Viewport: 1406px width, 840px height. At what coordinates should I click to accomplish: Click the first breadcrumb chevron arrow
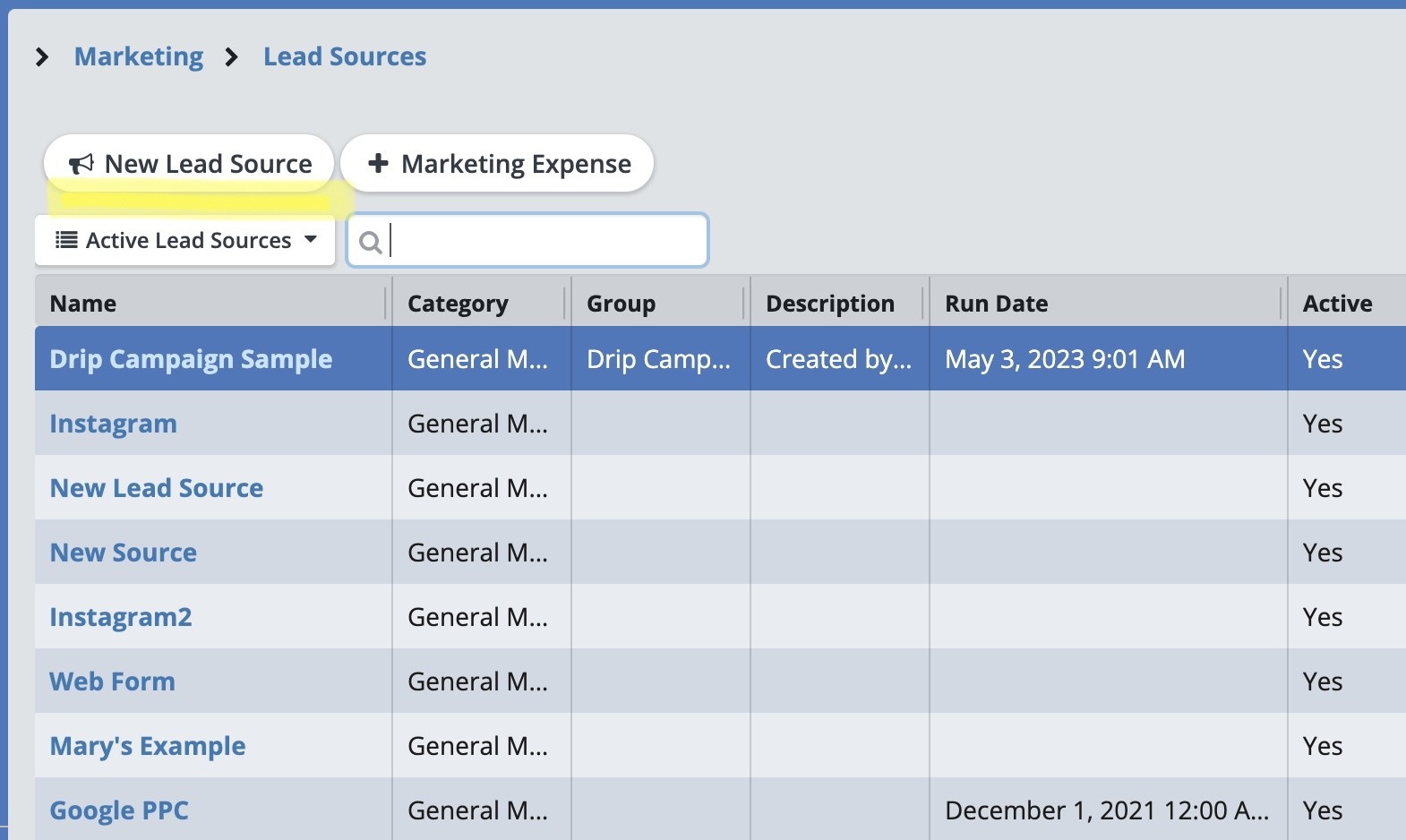41,57
